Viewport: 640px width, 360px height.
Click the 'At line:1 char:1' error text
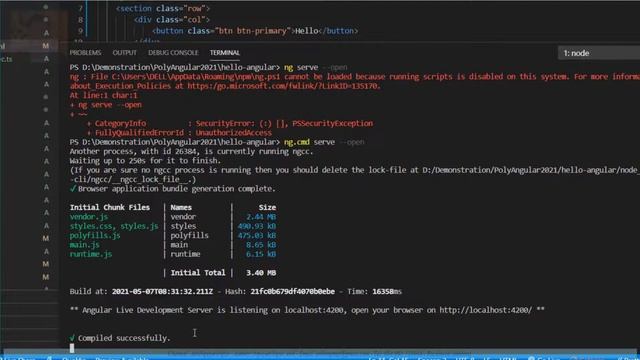click(104, 96)
